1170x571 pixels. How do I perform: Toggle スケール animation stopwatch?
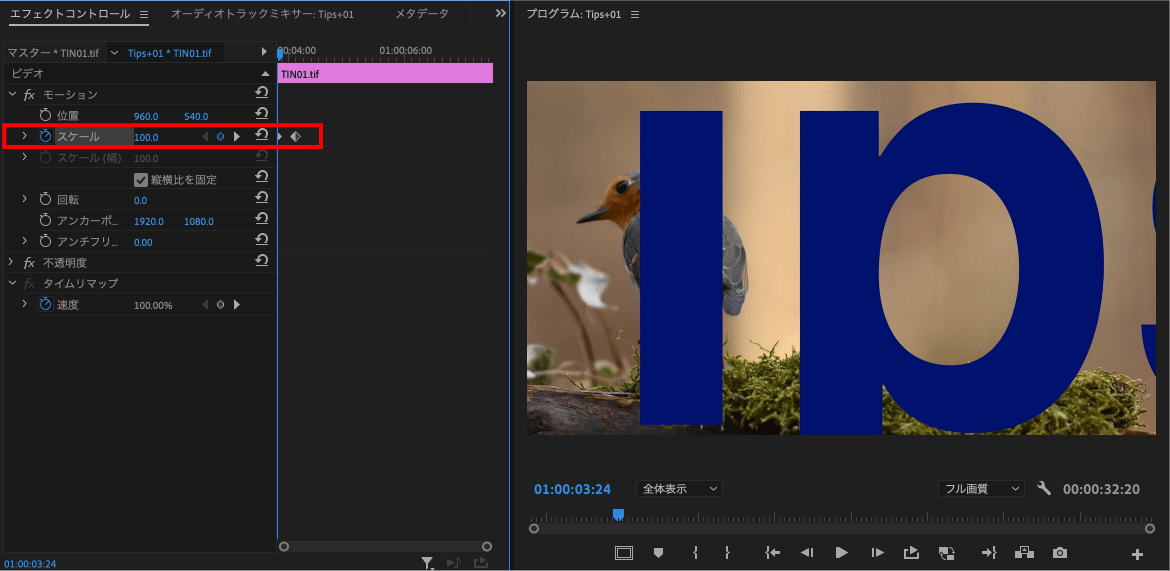[46, 137]
